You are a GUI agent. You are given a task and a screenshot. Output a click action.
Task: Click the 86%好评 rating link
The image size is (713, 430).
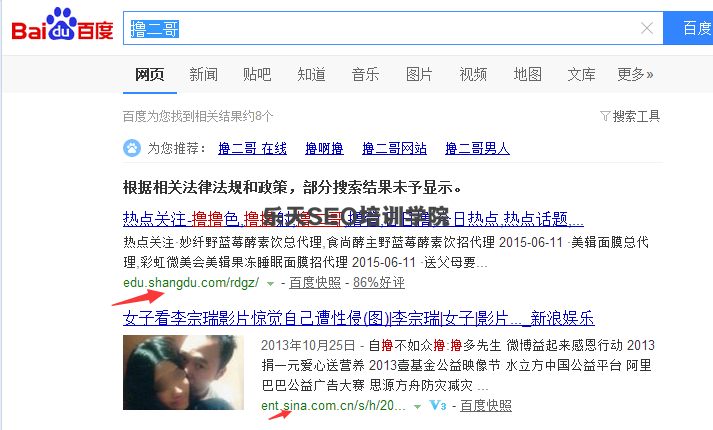[x=379, y=283]
